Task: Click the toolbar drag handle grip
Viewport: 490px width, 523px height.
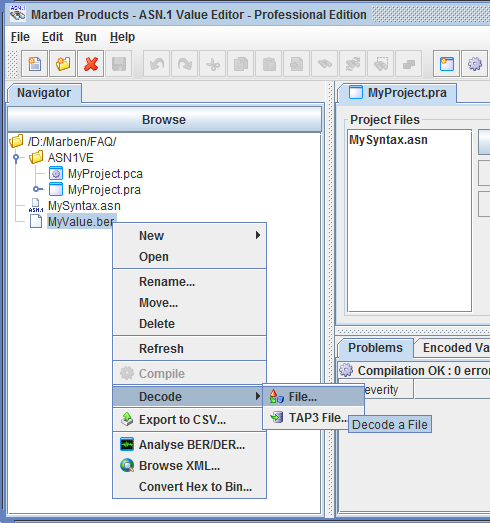Action: (12, 64)
